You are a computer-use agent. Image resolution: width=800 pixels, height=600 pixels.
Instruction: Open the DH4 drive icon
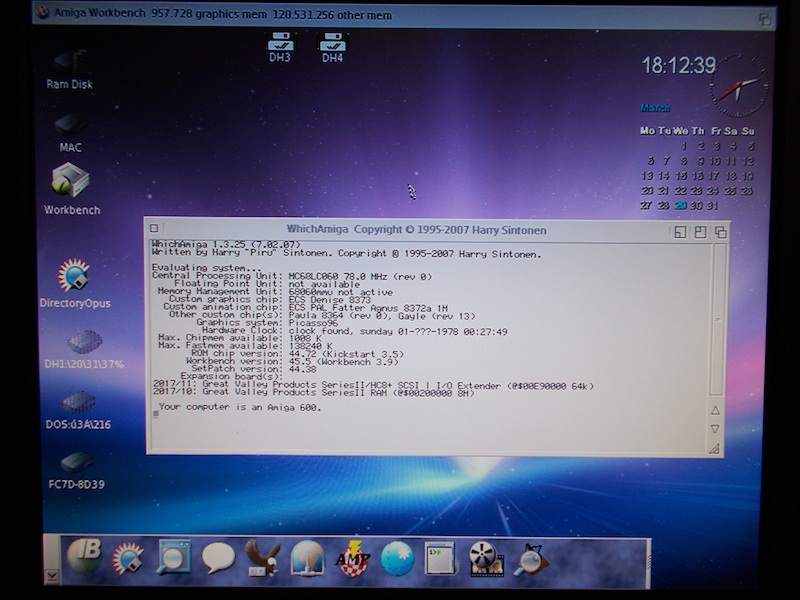click(x=332, y=44)
